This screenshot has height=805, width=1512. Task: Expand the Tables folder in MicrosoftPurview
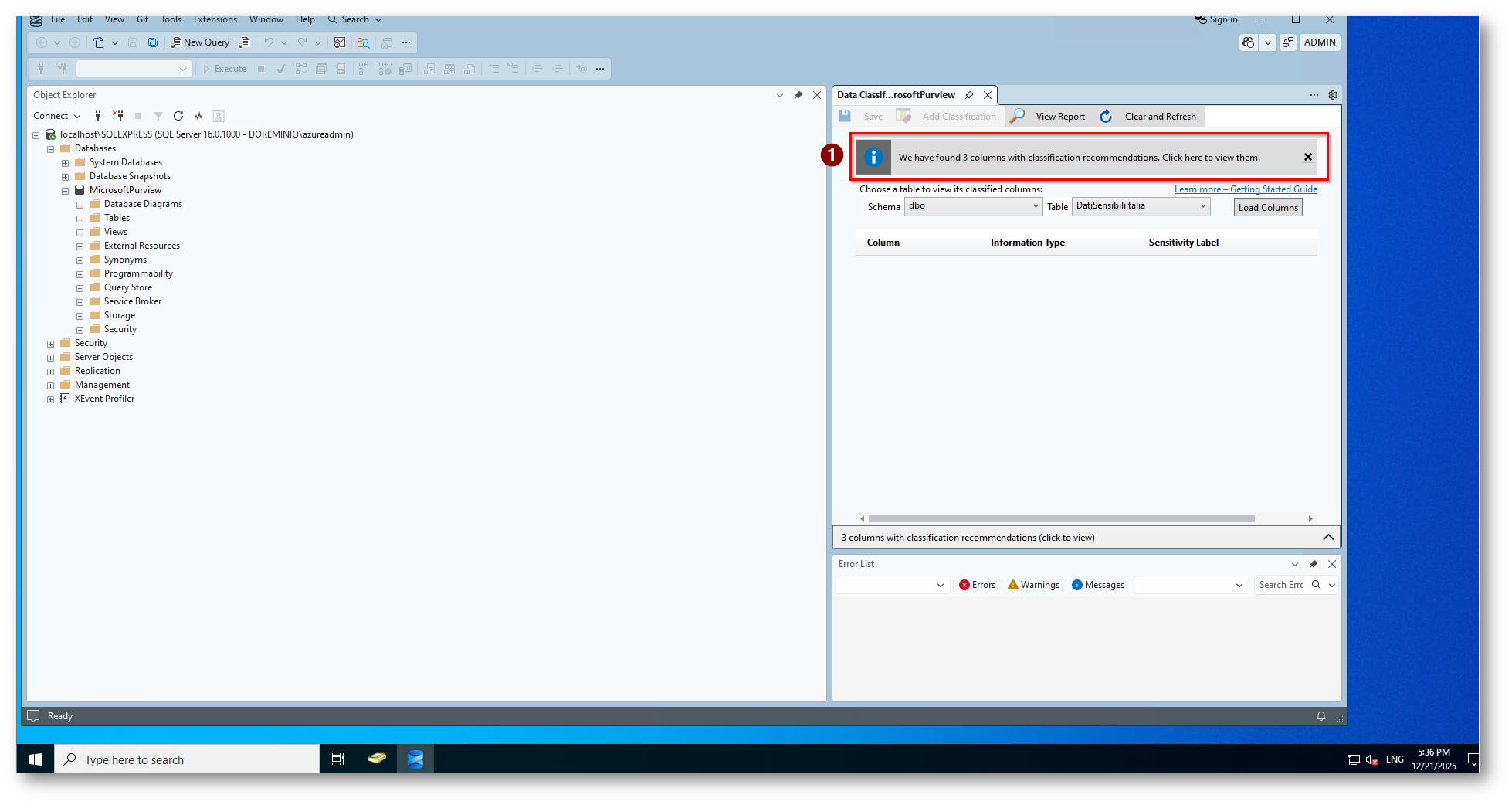(80, 219)
